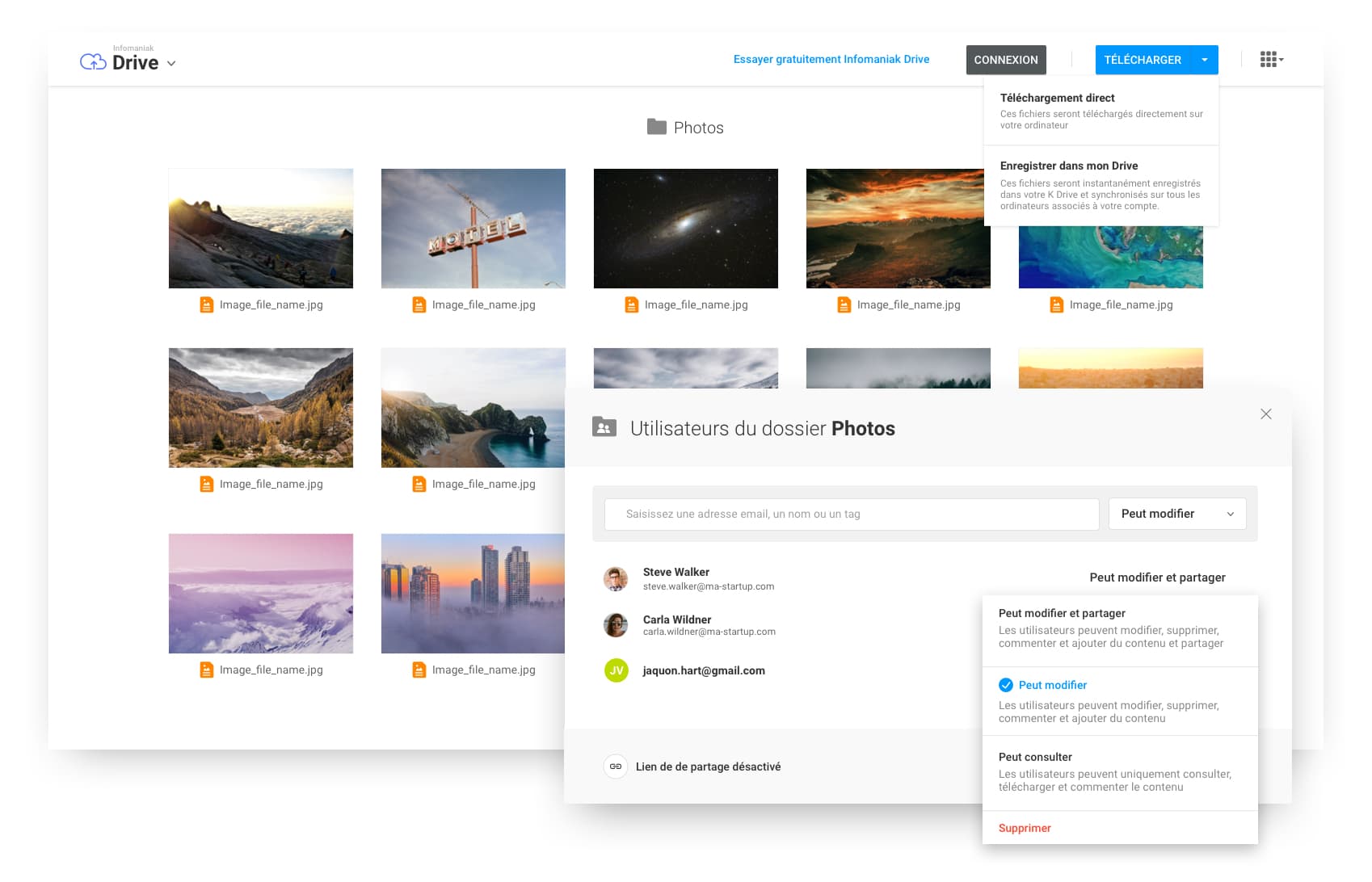Click the Photos folder icon in header
This screenshot has height=882, width=1372.
656,127
